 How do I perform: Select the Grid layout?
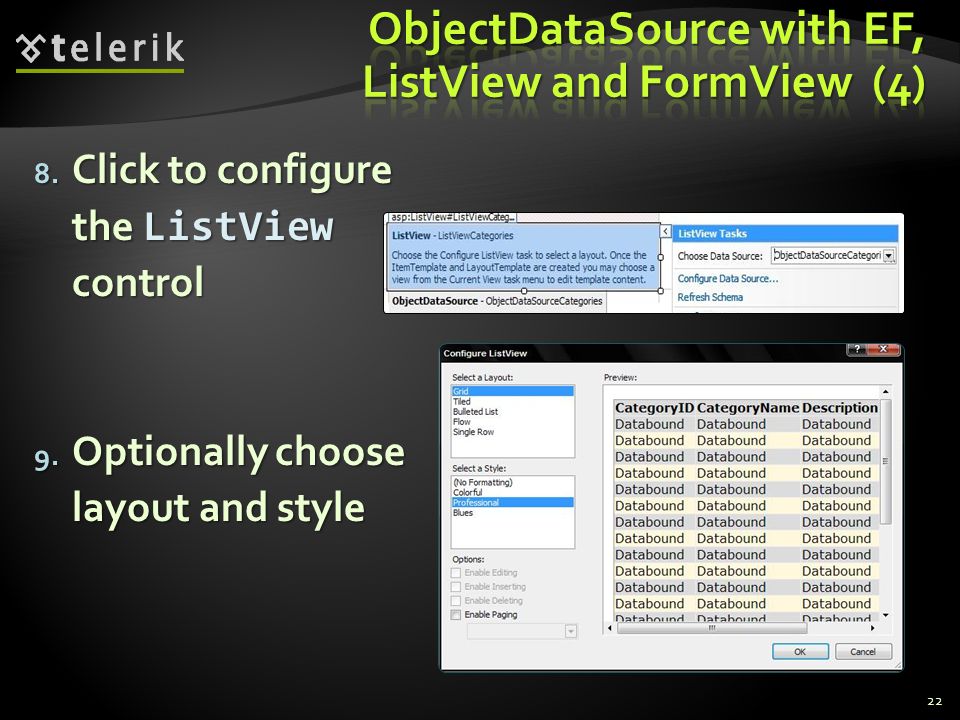pyautogui.click(x=513, y=391)
